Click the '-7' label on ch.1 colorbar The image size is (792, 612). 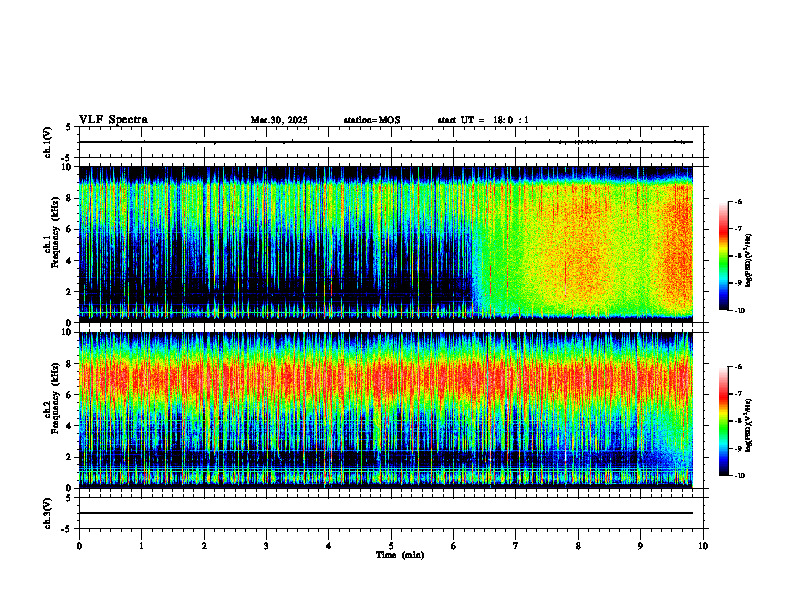point(738,229)
